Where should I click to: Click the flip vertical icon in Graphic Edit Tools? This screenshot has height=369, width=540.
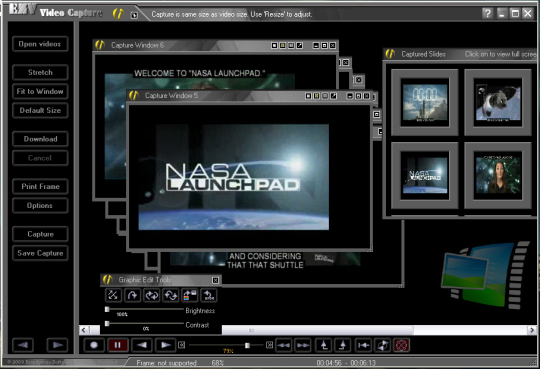(170, 295)
